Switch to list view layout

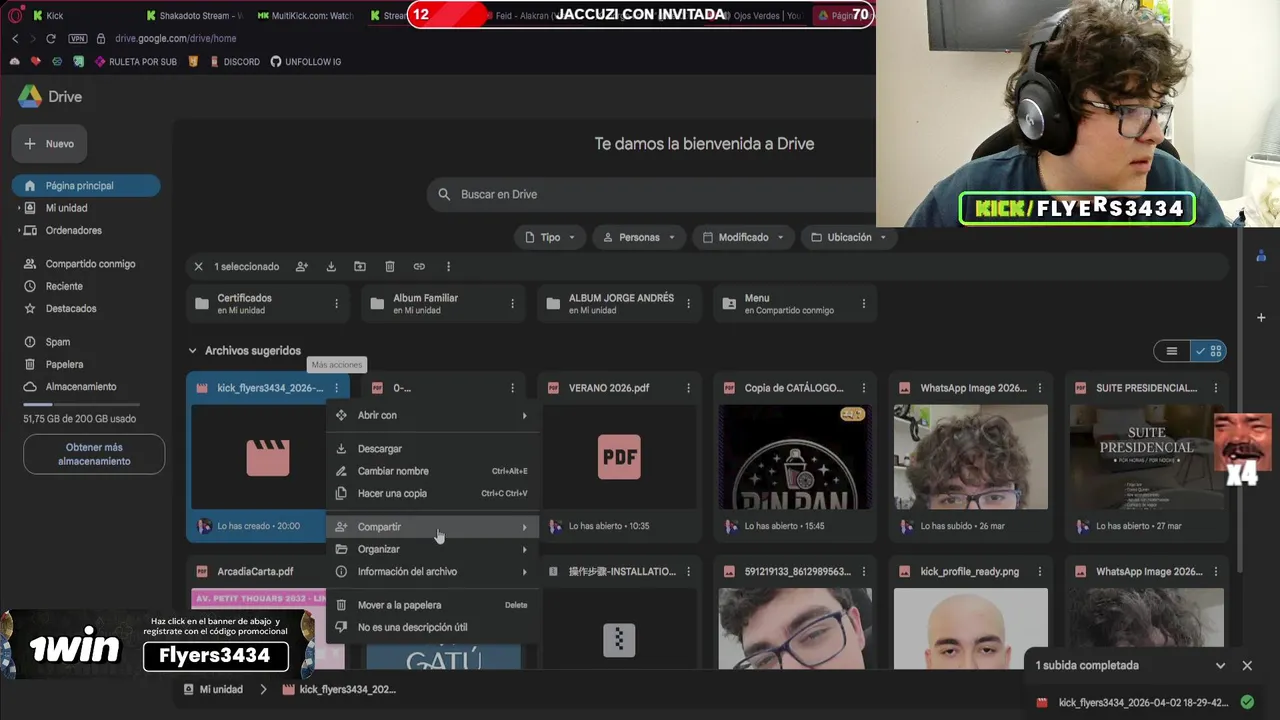click(1171, 351)
